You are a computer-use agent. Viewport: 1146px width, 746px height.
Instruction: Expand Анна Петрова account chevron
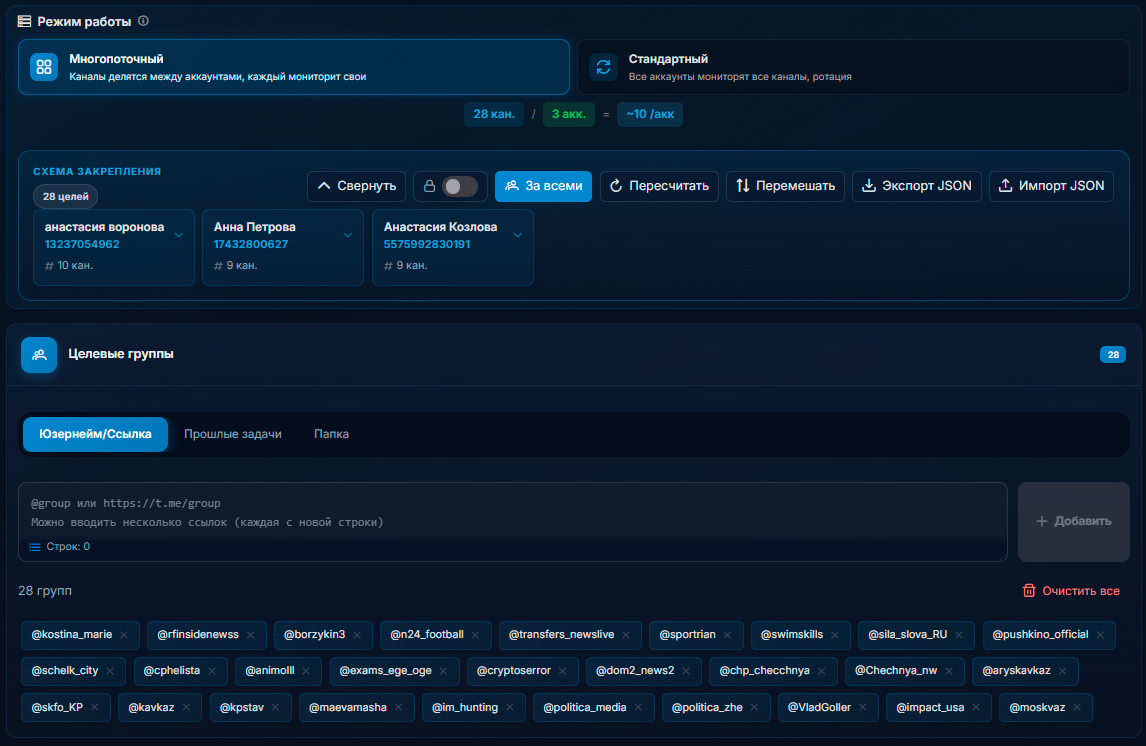click(348, 235)
